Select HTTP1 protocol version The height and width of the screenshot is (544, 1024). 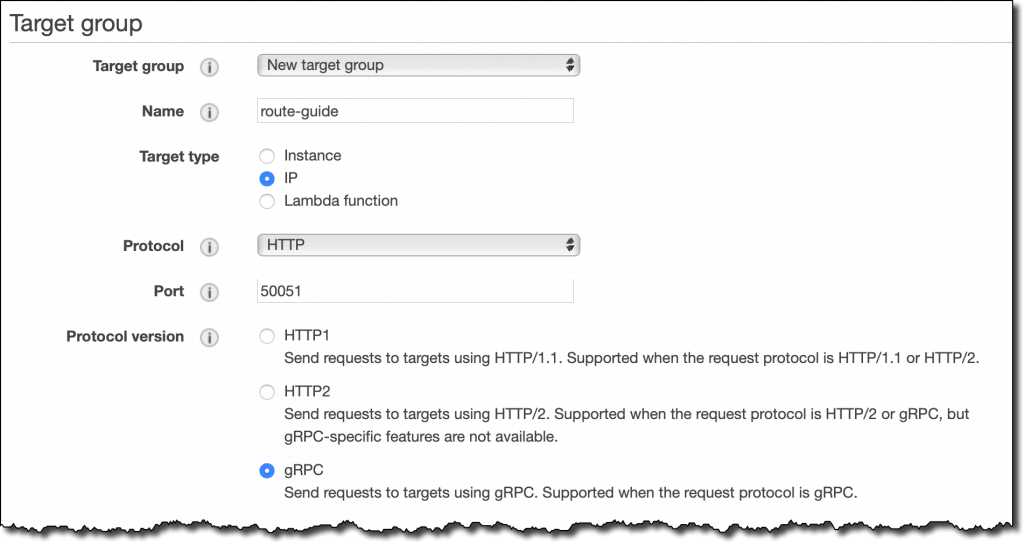(266, 336)
